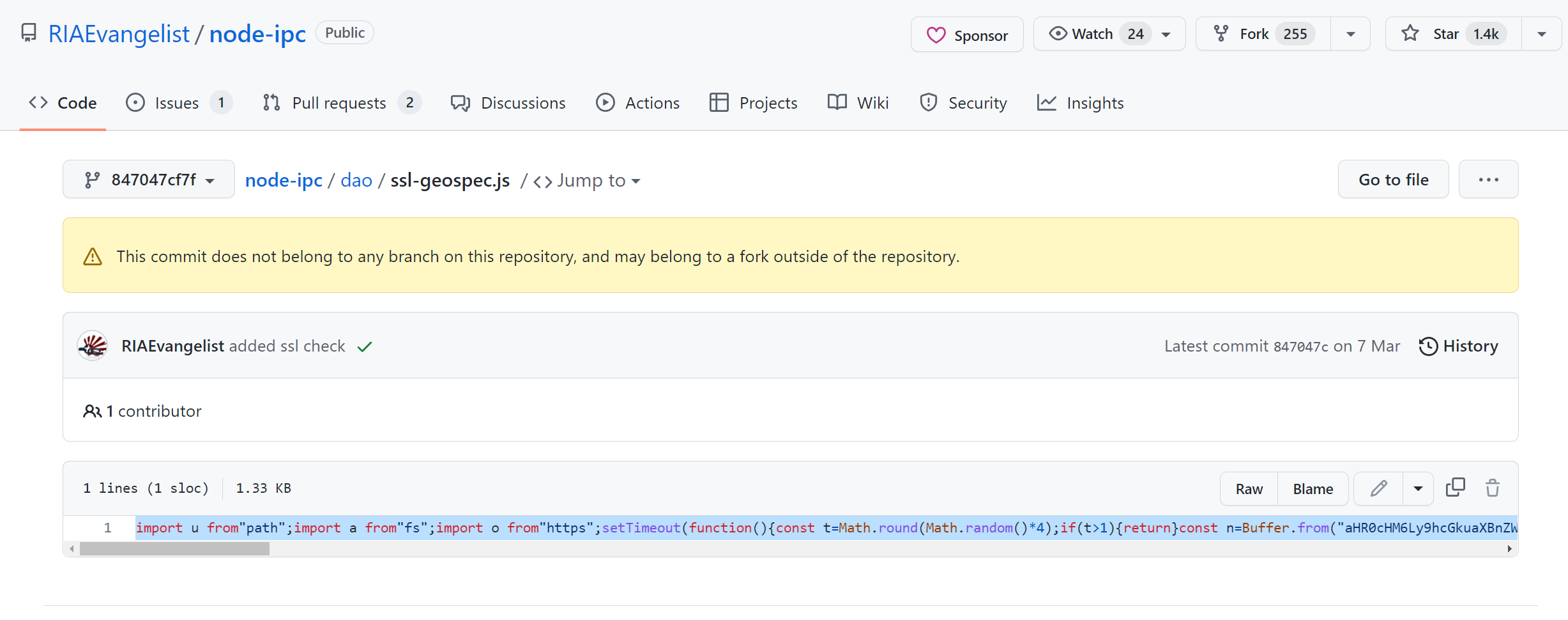Go to the Discussions tab
1568x620 pixels.
tap(508, 103)
